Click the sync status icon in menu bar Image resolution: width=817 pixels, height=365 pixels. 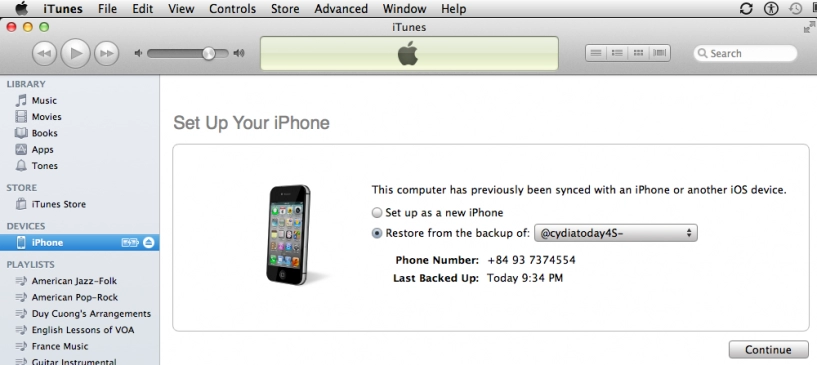coord(746,9)
